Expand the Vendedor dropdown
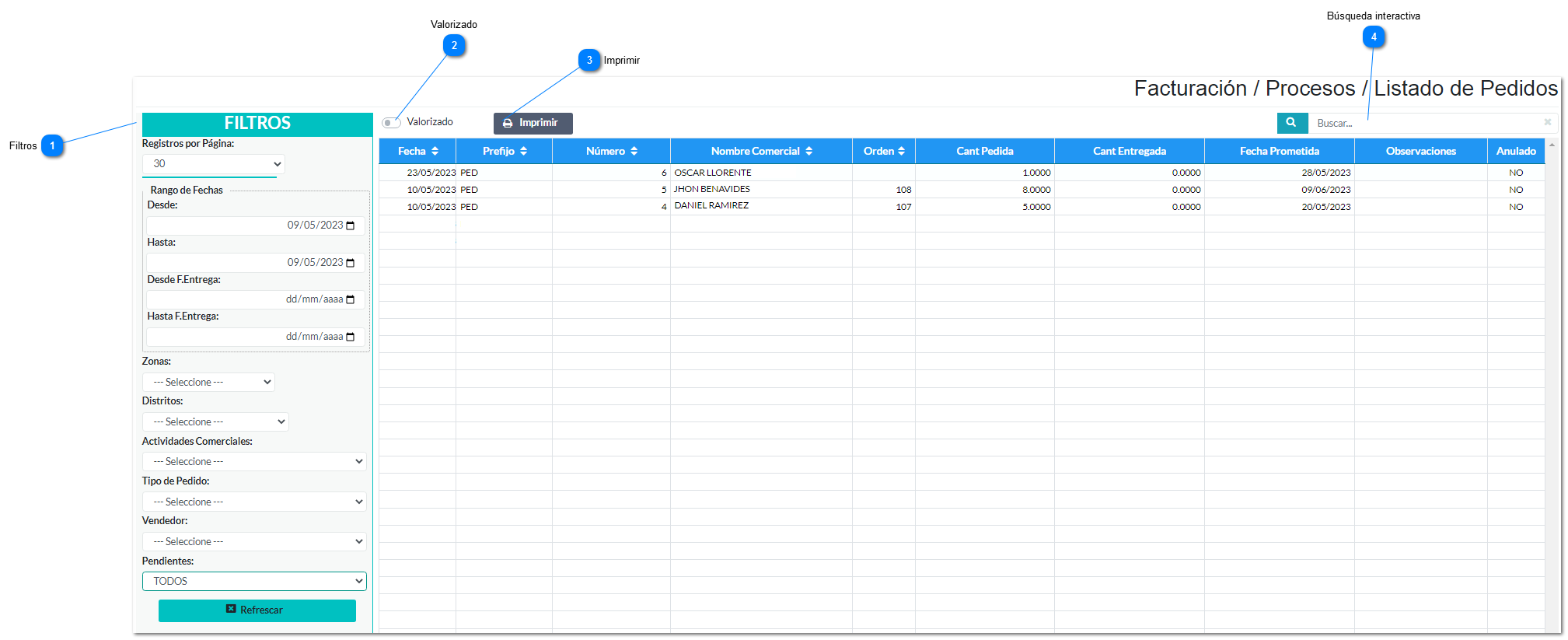Screen dimensions: 1568x640 tap(254, 541)
